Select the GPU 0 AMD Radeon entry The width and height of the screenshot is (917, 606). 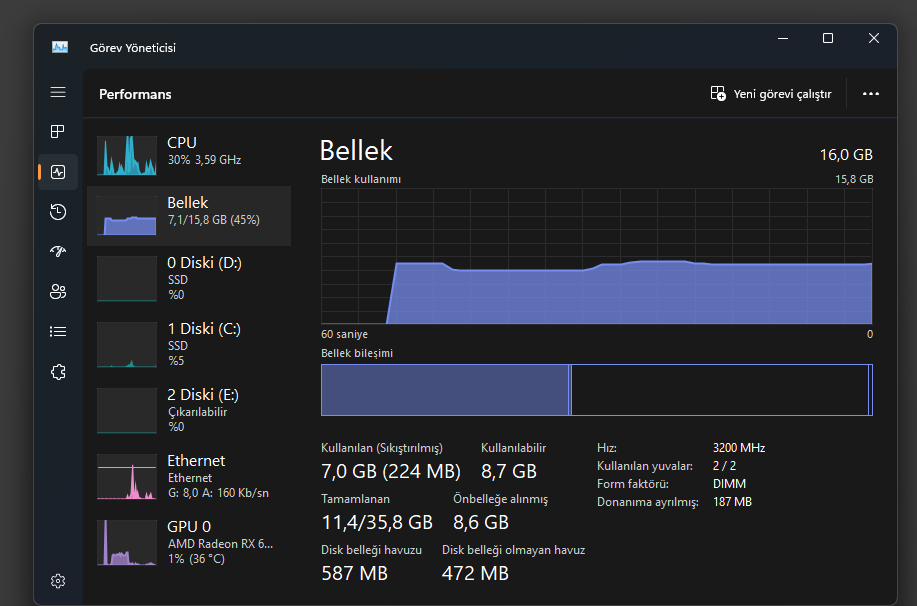pyautogui.click(x=189, y=542)
